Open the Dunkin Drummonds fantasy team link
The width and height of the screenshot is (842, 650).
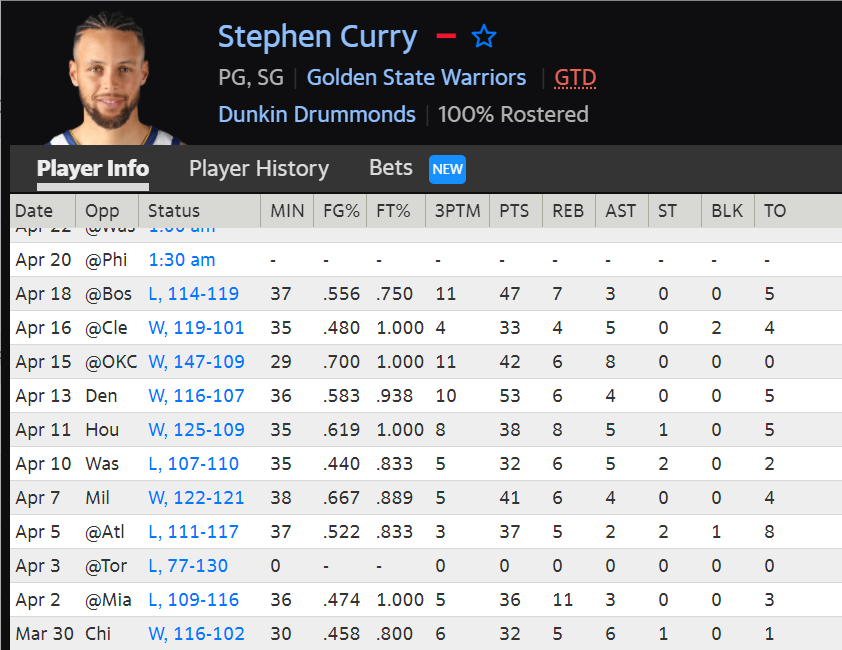click(x=317, y=114)
